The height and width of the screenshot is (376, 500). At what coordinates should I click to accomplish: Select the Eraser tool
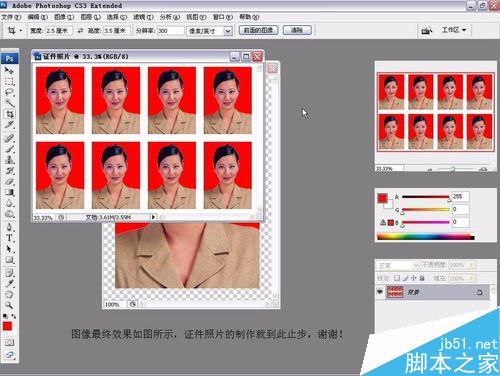[9, 182]
